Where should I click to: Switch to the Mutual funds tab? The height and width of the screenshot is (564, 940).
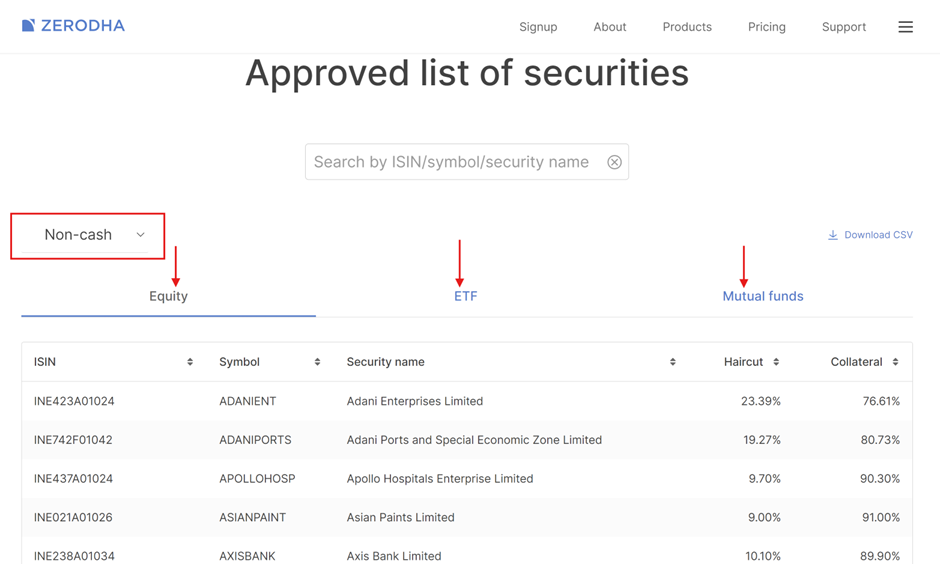[x=763, y=296]
